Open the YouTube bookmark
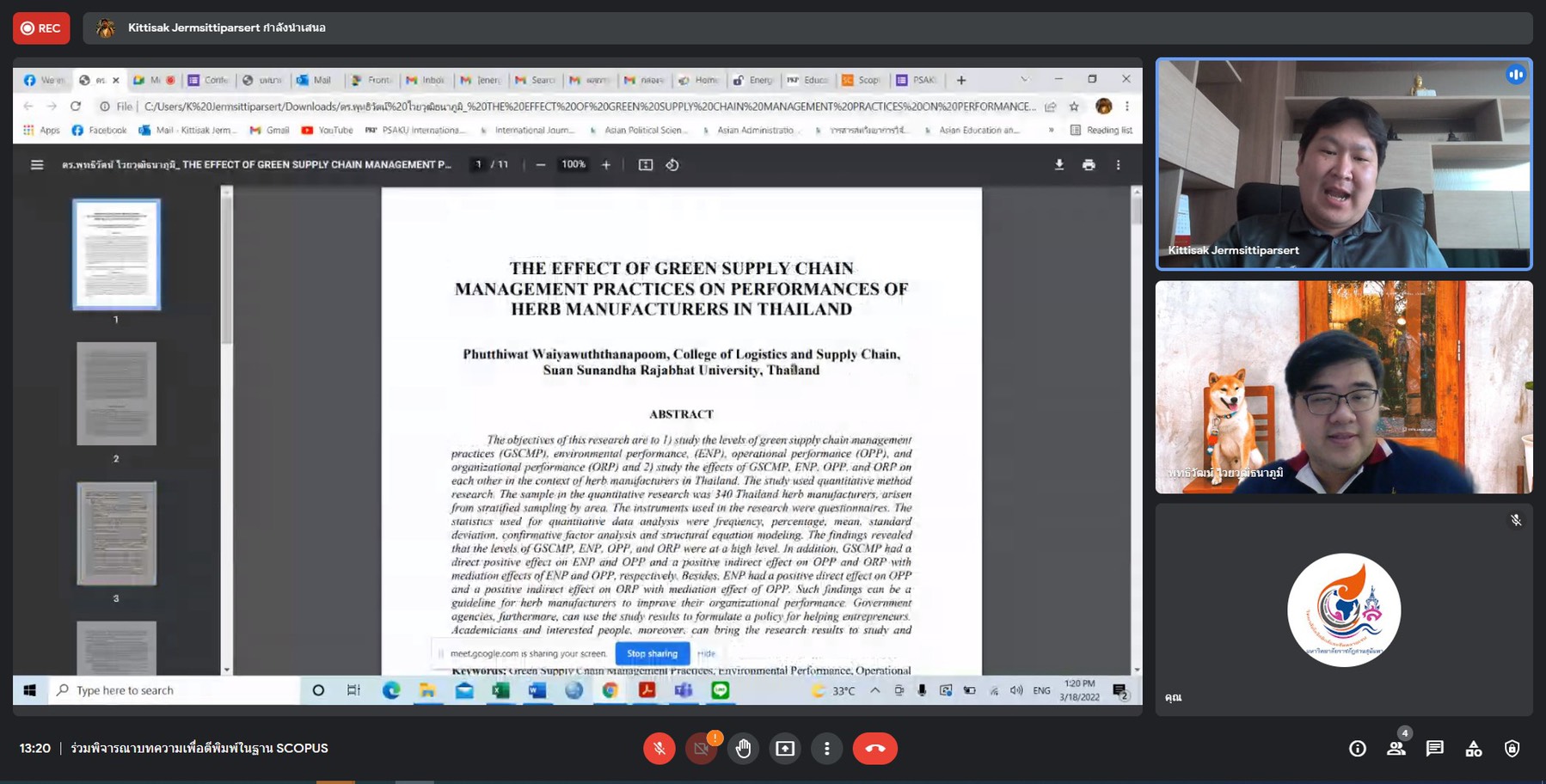The height and width of the screenshot is (784, 1546). pyautogui.click(x=327, y=131)
